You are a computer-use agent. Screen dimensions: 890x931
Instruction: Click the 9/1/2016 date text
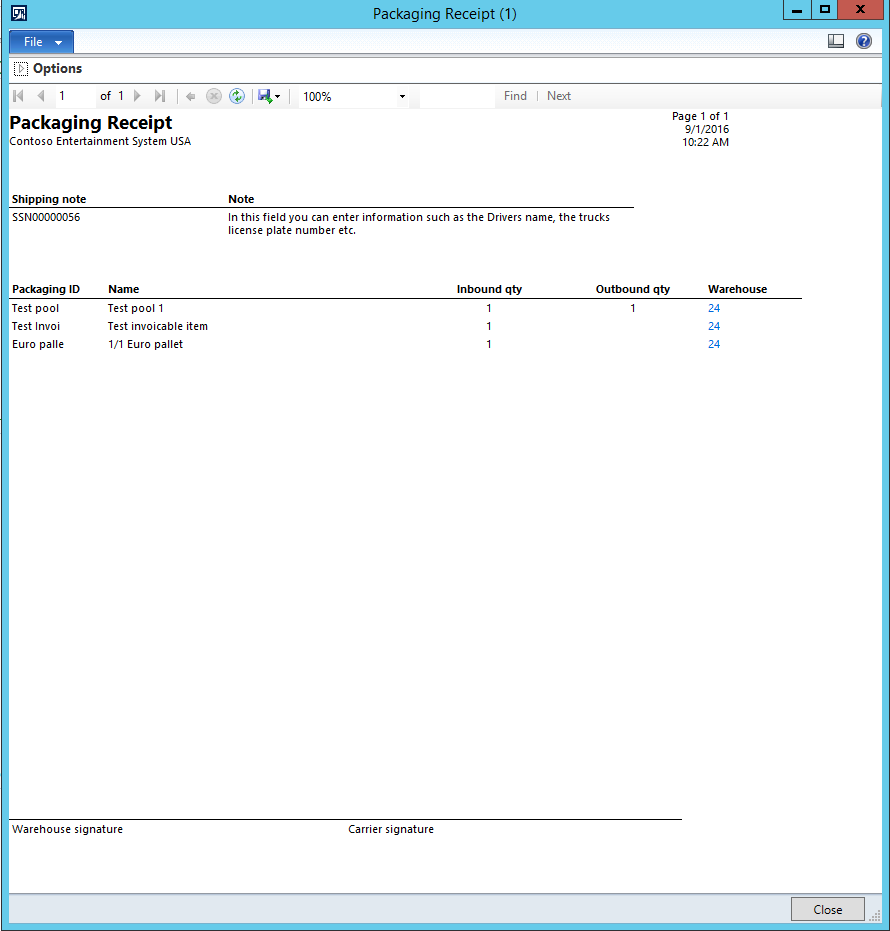coord(707,129)
